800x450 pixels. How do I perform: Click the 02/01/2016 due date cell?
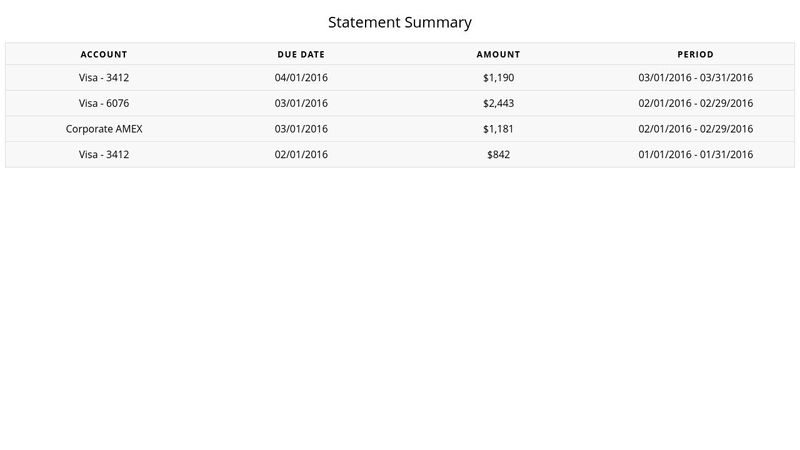[301, 155]
